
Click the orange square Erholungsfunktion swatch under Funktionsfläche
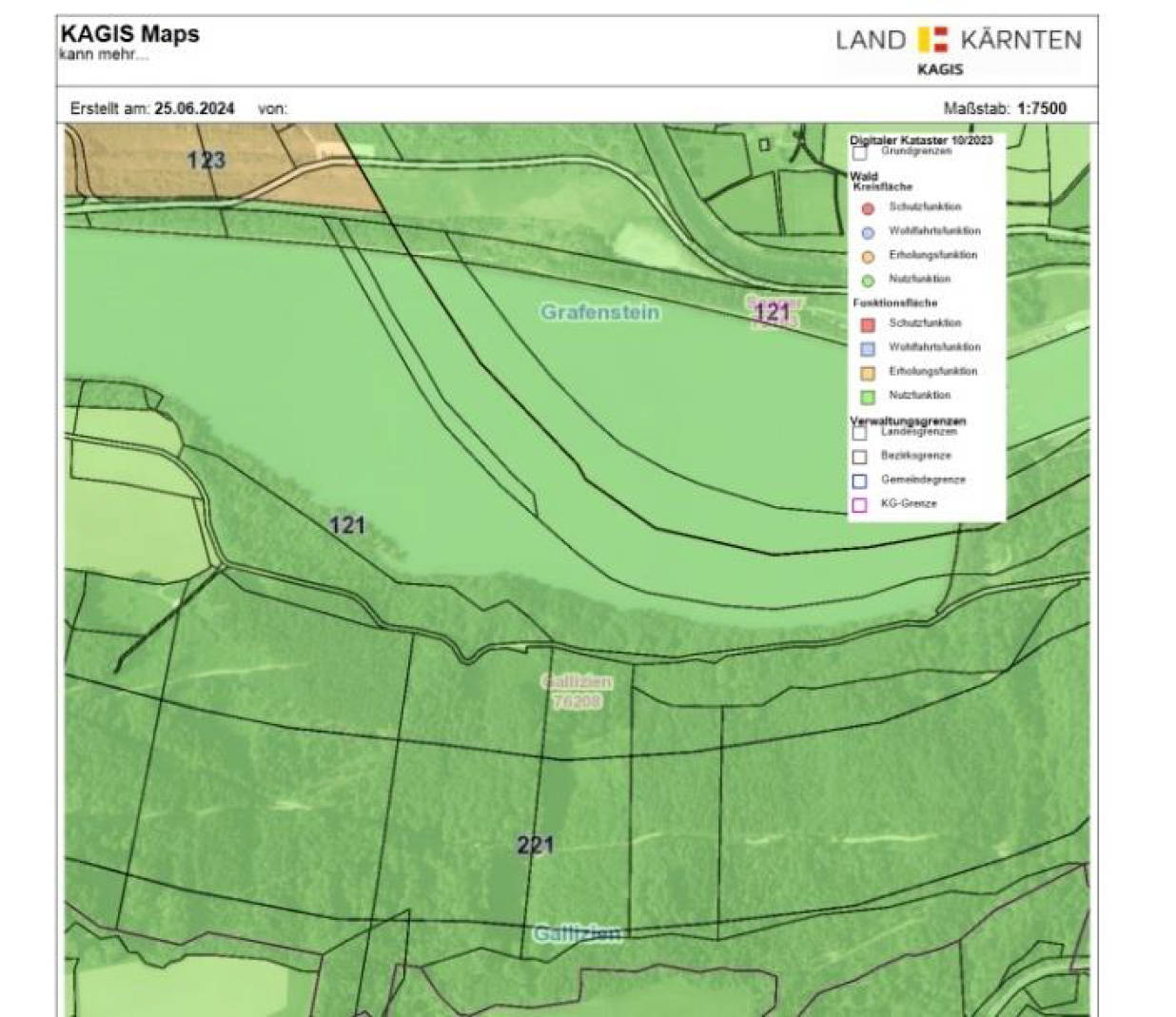[868, 373]
